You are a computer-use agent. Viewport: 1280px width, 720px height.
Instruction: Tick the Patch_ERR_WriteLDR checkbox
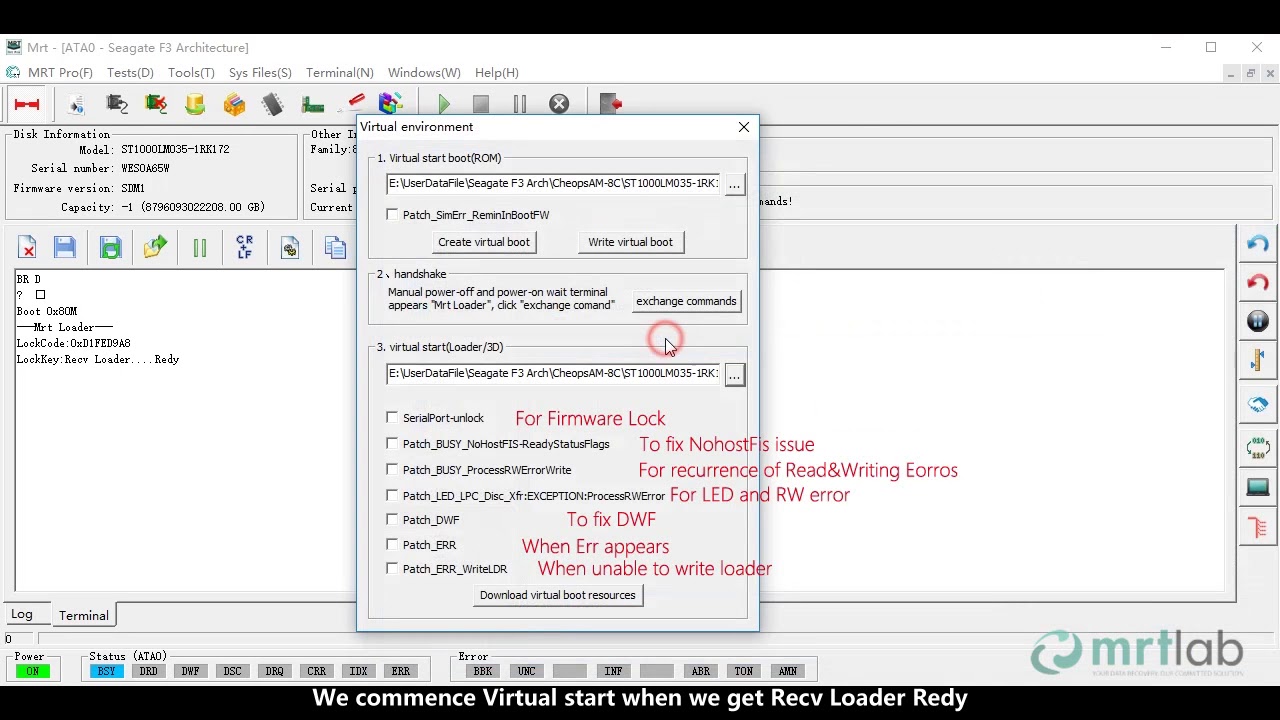tap(392, 568)
